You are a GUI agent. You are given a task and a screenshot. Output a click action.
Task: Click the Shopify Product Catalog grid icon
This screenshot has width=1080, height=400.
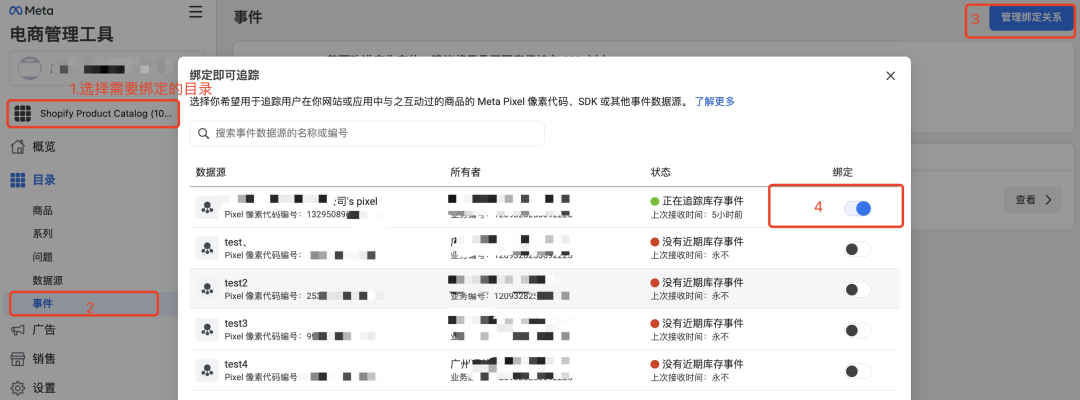click(x=23, y=114)
